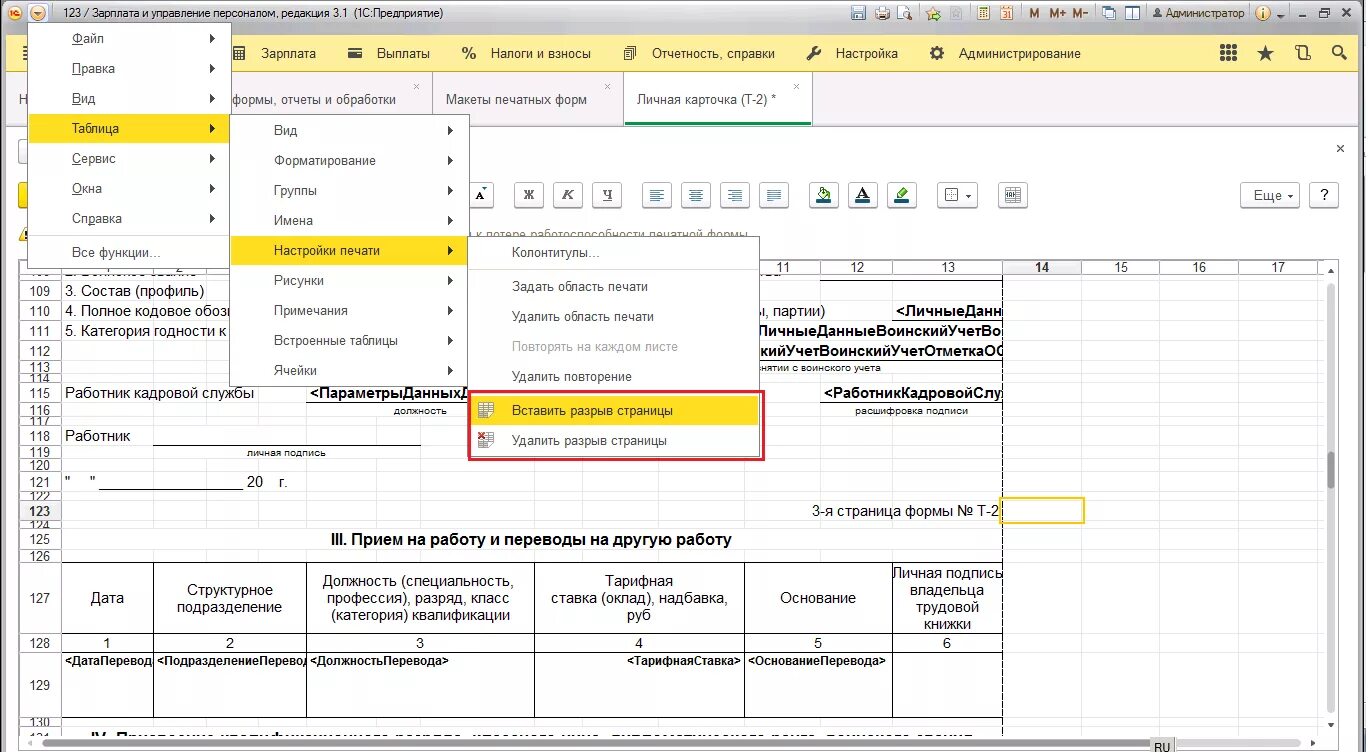Click the split window layout icon
This screenshot has width=1368, height=752.
[1132, 13]
